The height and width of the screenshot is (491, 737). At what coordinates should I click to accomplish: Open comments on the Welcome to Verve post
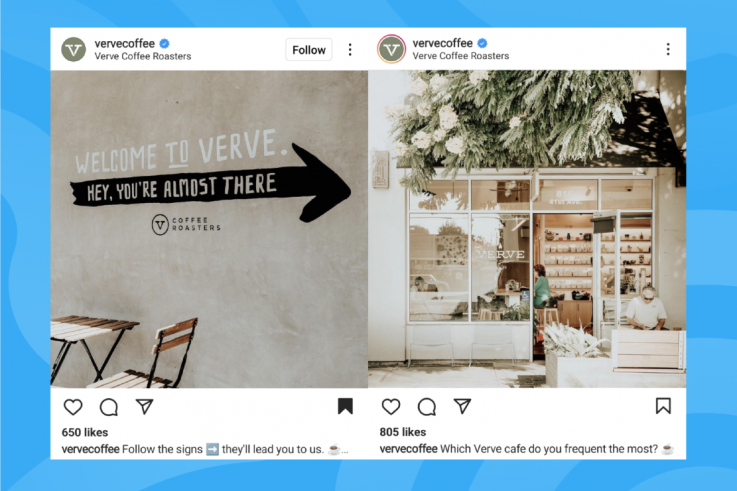coord(109,407)
